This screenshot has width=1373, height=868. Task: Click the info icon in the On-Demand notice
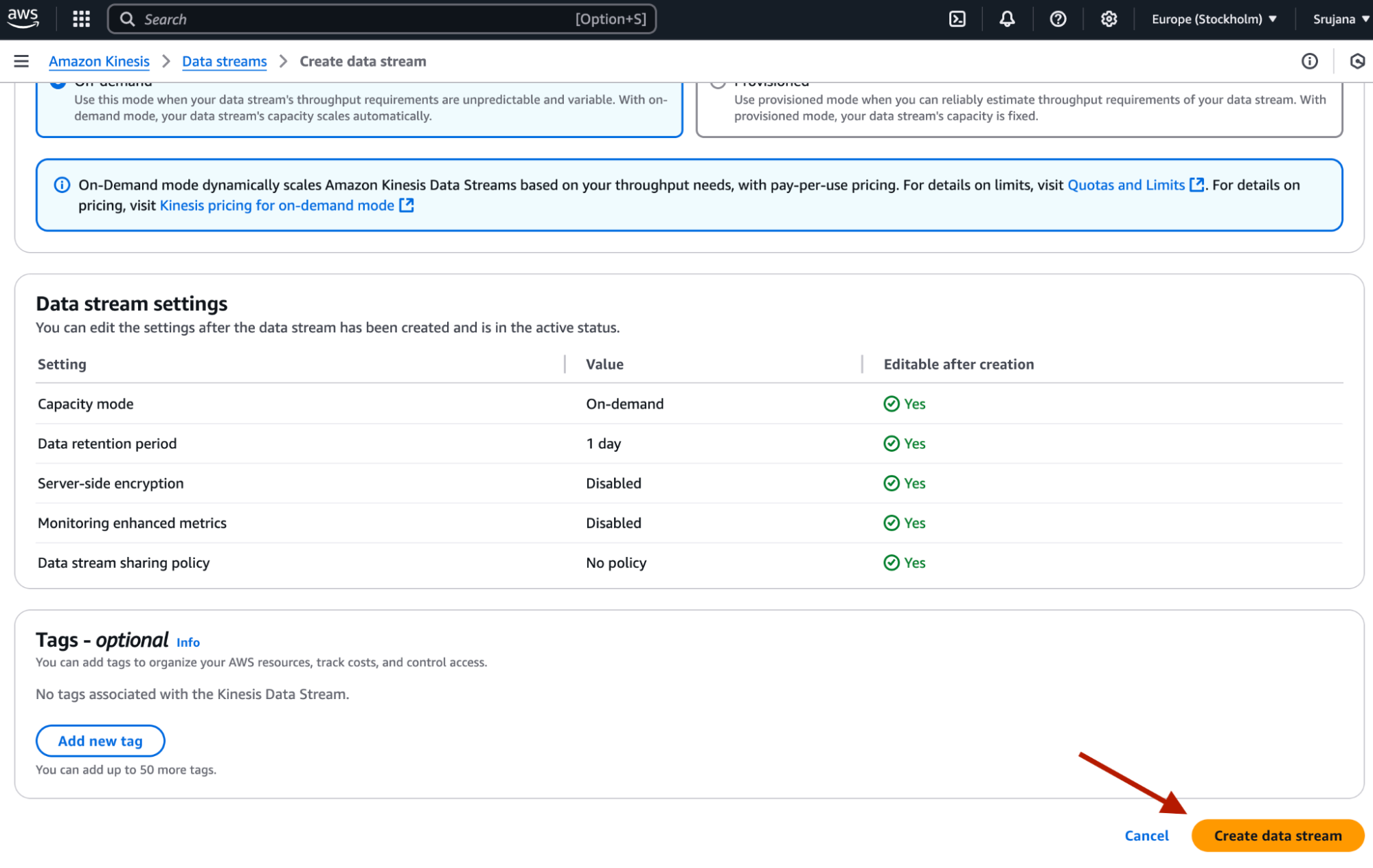[62, 185]
